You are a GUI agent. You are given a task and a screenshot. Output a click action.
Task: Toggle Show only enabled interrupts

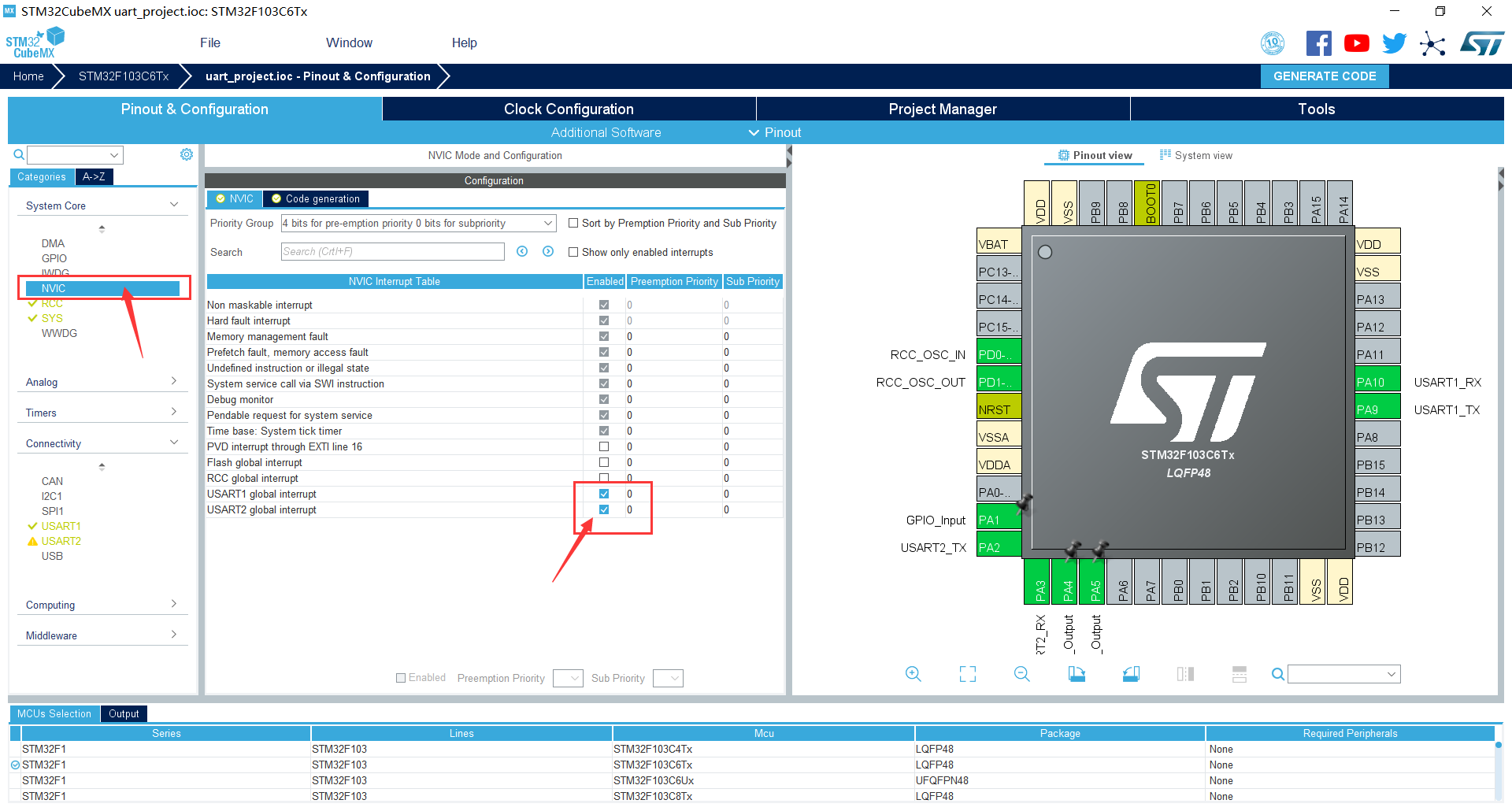click(573, 252)
